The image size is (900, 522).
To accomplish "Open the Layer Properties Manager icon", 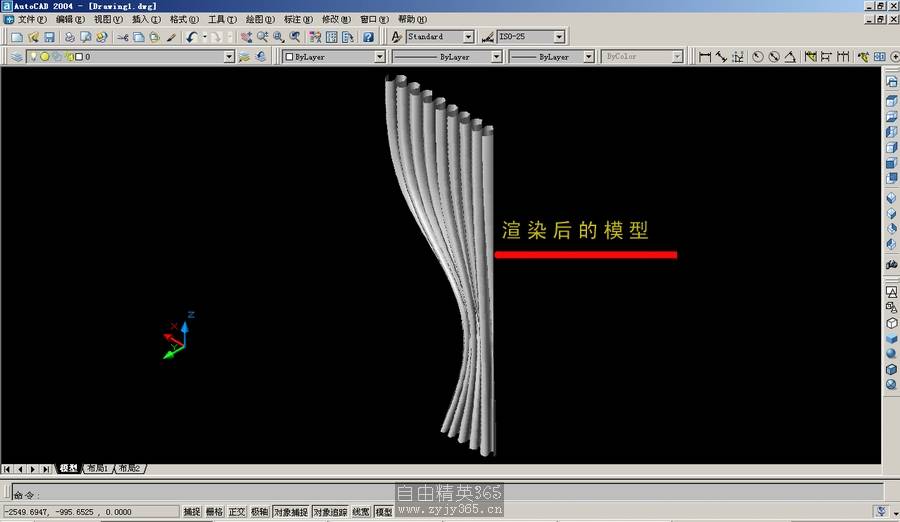I will tap(17, 57).
